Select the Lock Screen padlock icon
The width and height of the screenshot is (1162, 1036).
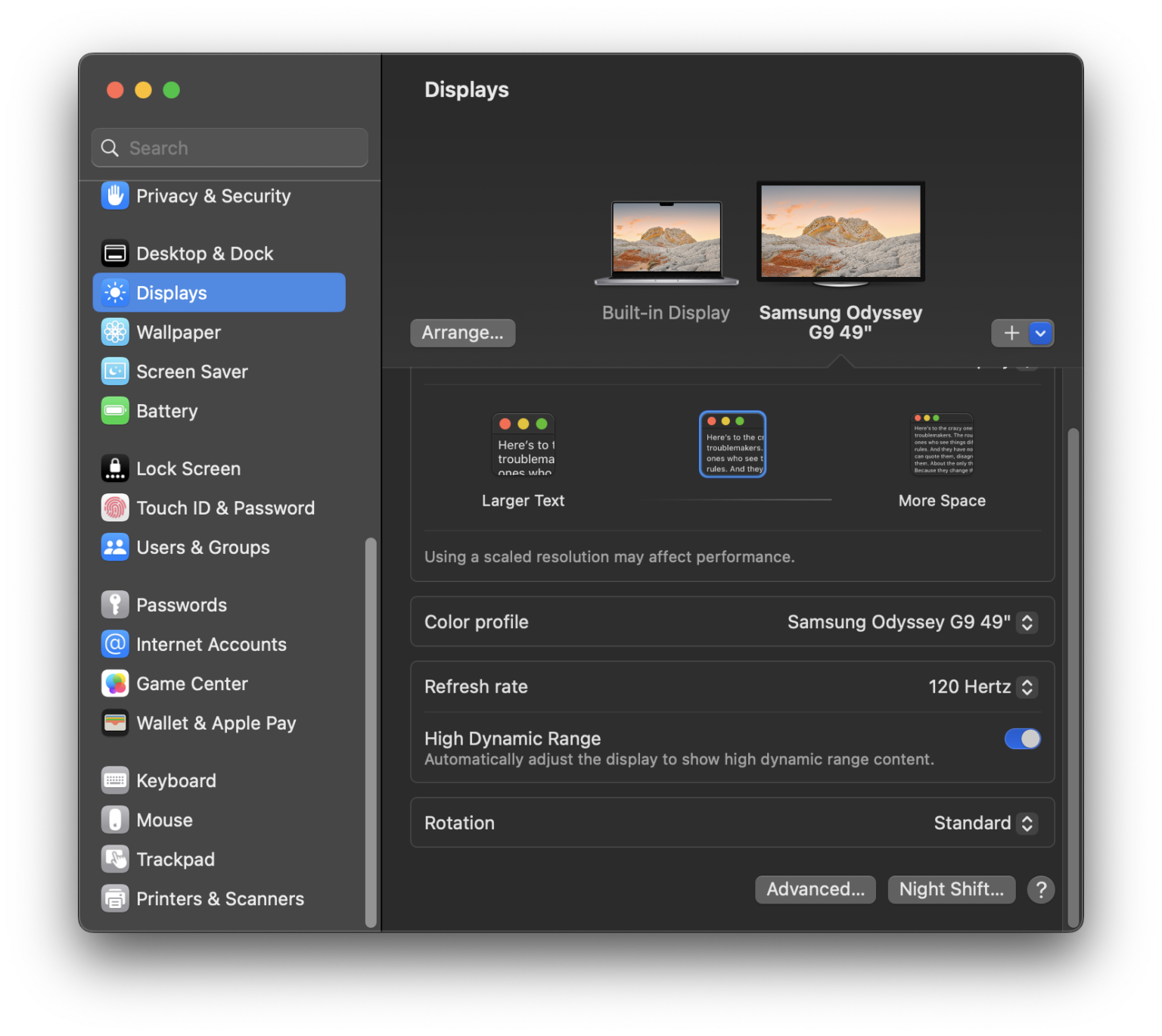[115, 468]
